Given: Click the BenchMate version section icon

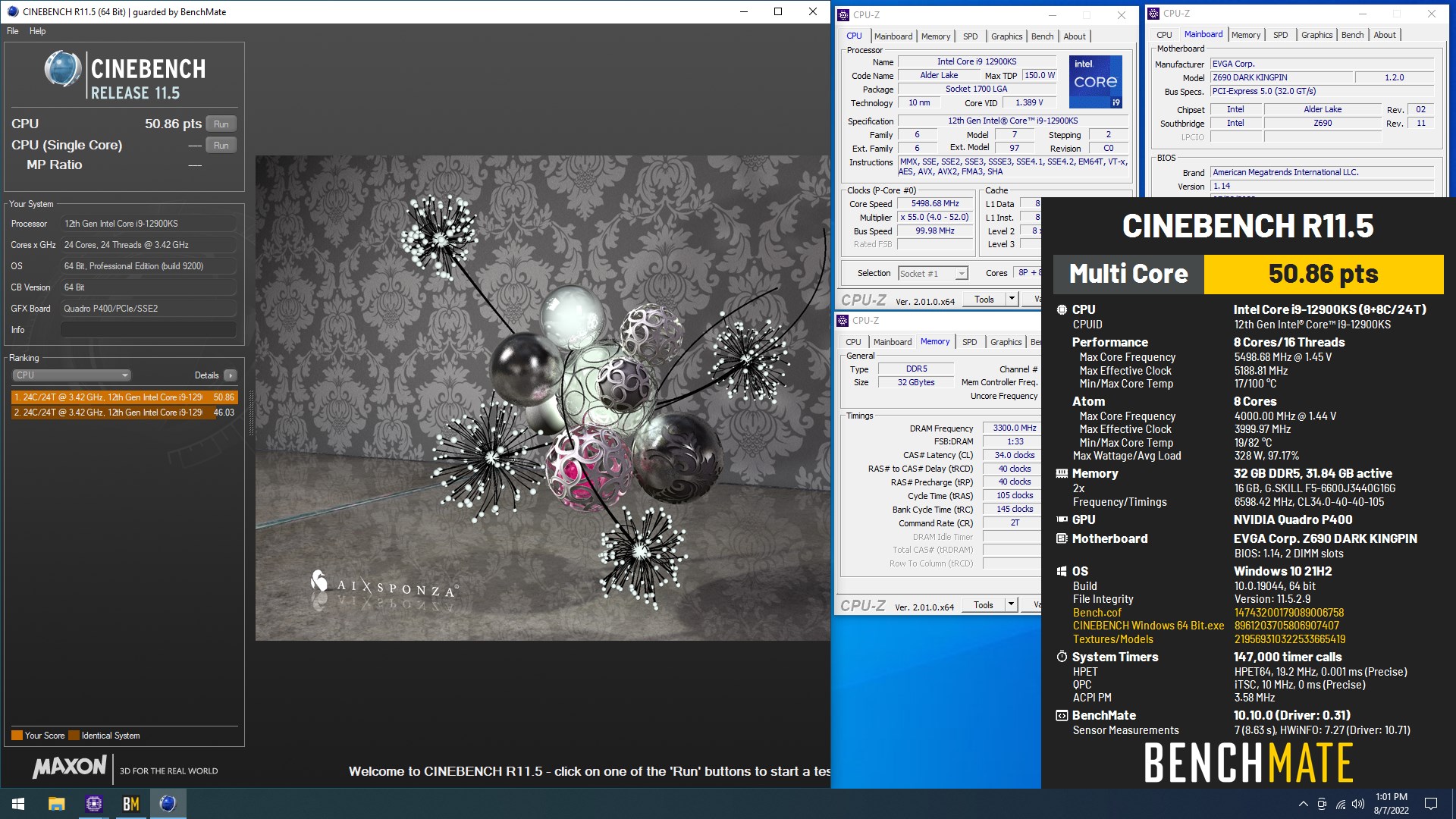Looking at the screenshot, I should 1062,715.
